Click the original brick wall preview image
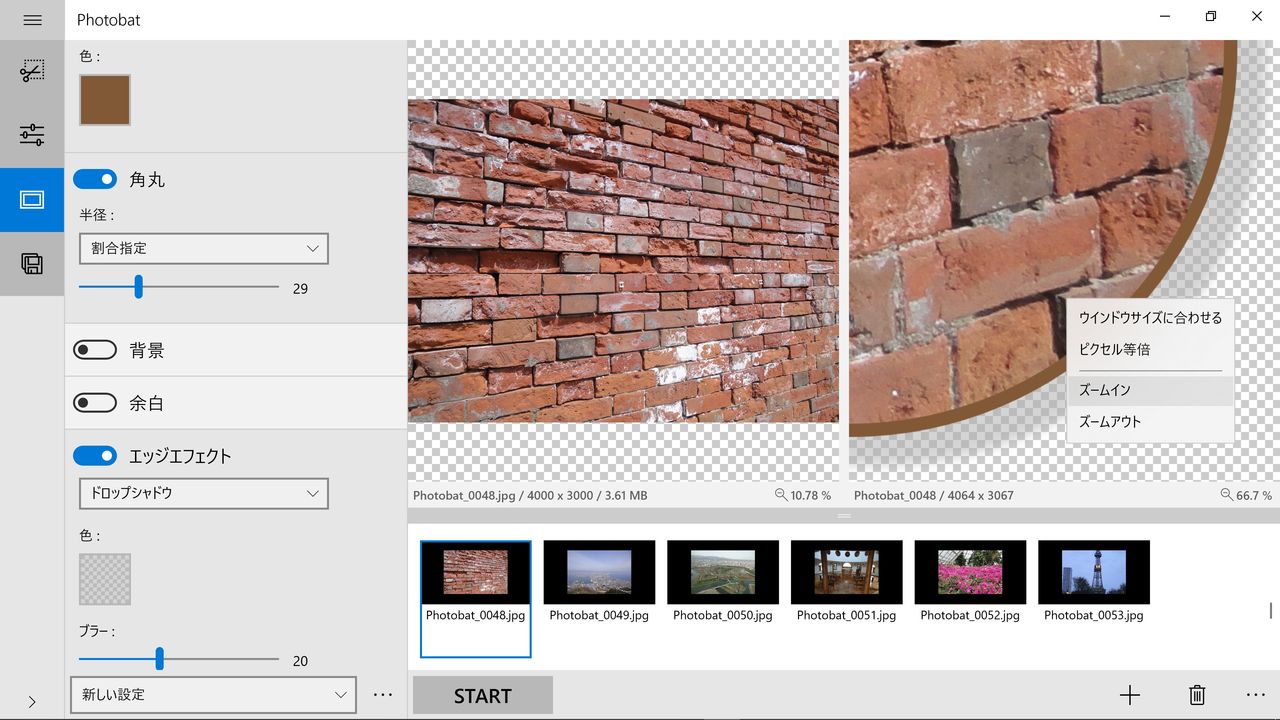This screenshot has width=1280, height=720. 623,260
